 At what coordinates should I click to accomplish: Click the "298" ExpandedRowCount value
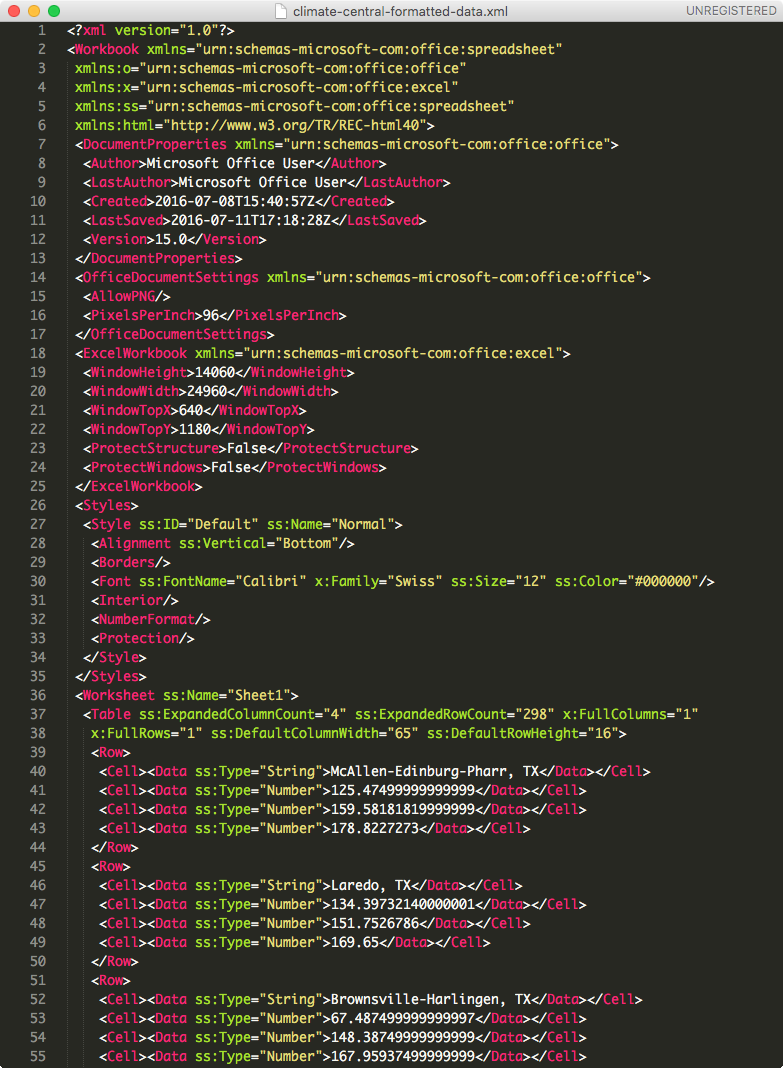coord(534,714)
